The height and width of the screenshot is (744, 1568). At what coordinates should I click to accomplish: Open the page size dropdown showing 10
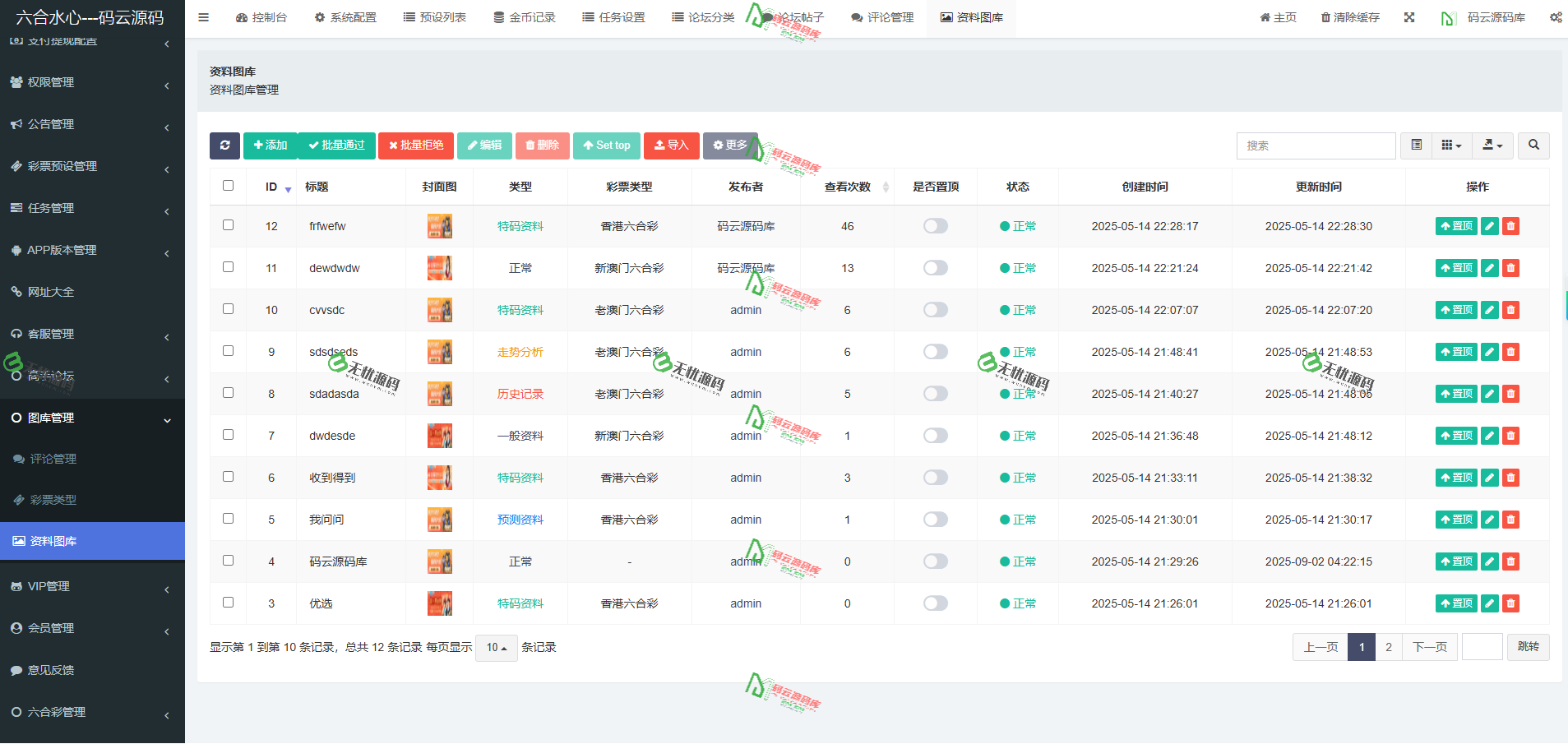coord(496,647)
